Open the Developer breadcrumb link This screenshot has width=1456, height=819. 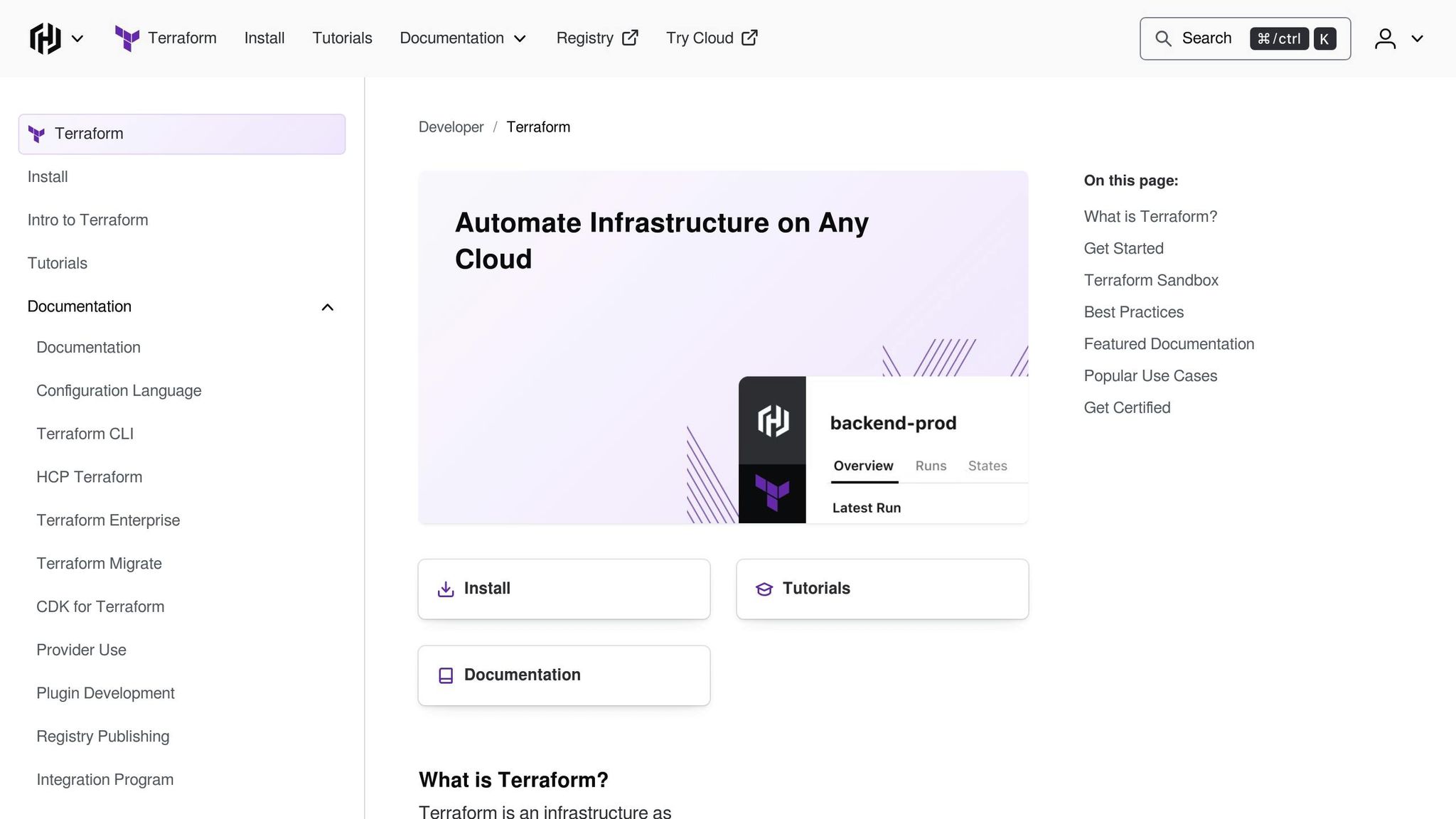(x=451, y=127)
